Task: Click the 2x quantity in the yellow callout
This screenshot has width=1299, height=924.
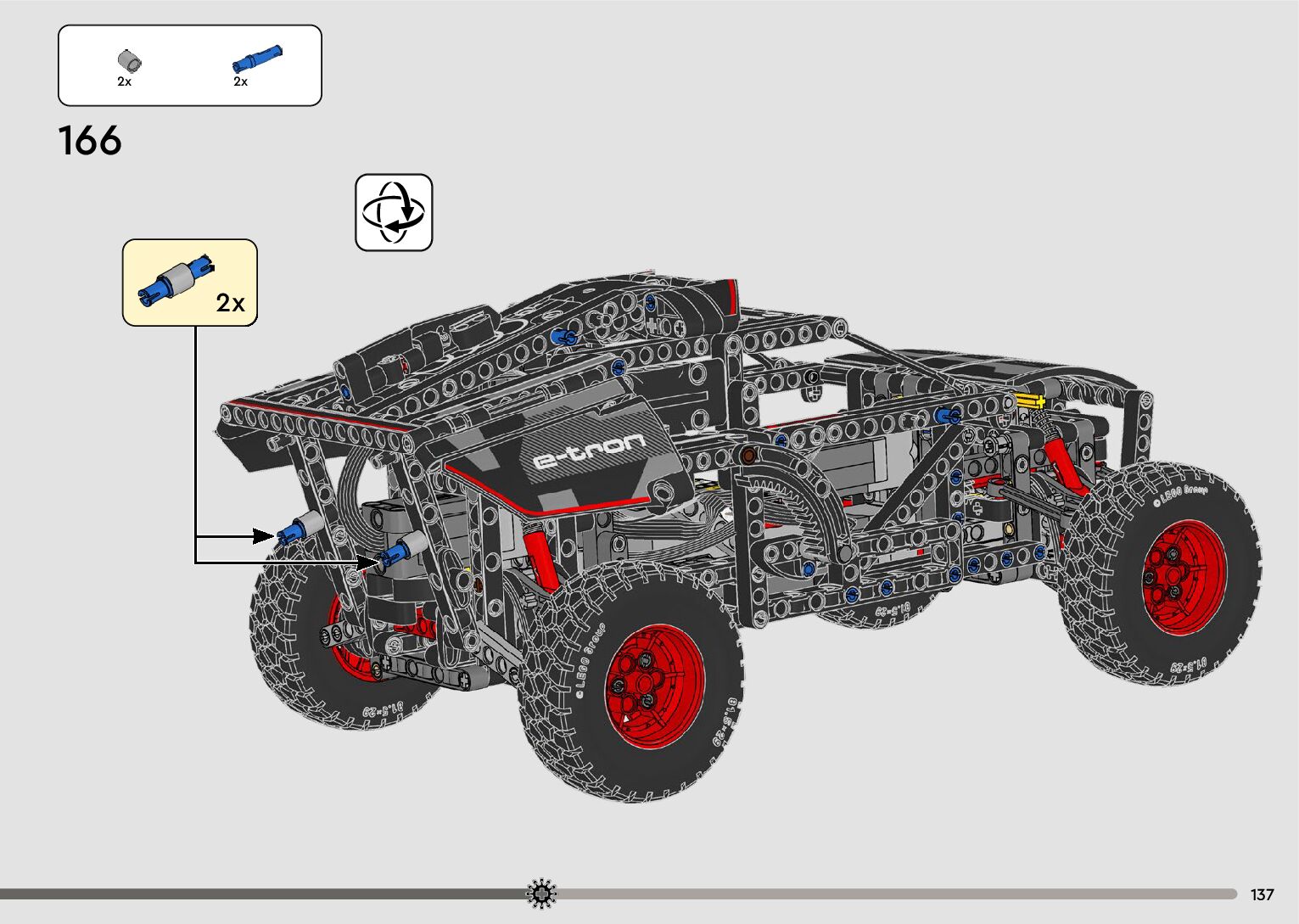Action: [x=230, y=303]
